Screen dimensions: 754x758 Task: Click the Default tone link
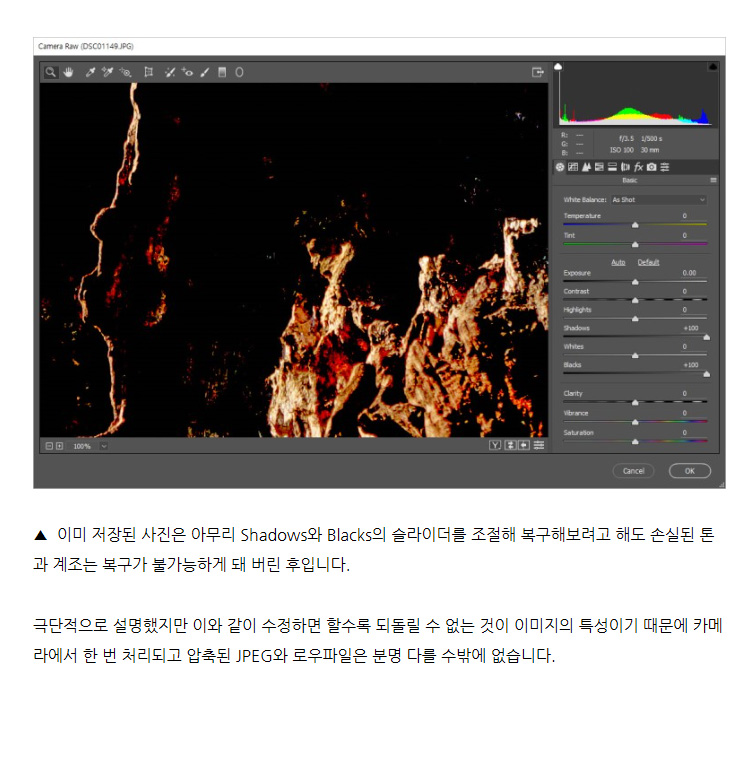pos(648,262)
